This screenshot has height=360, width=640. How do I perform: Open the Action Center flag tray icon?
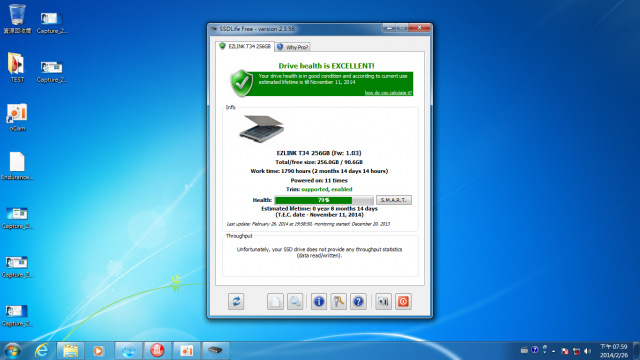click(x=565, y=351)
